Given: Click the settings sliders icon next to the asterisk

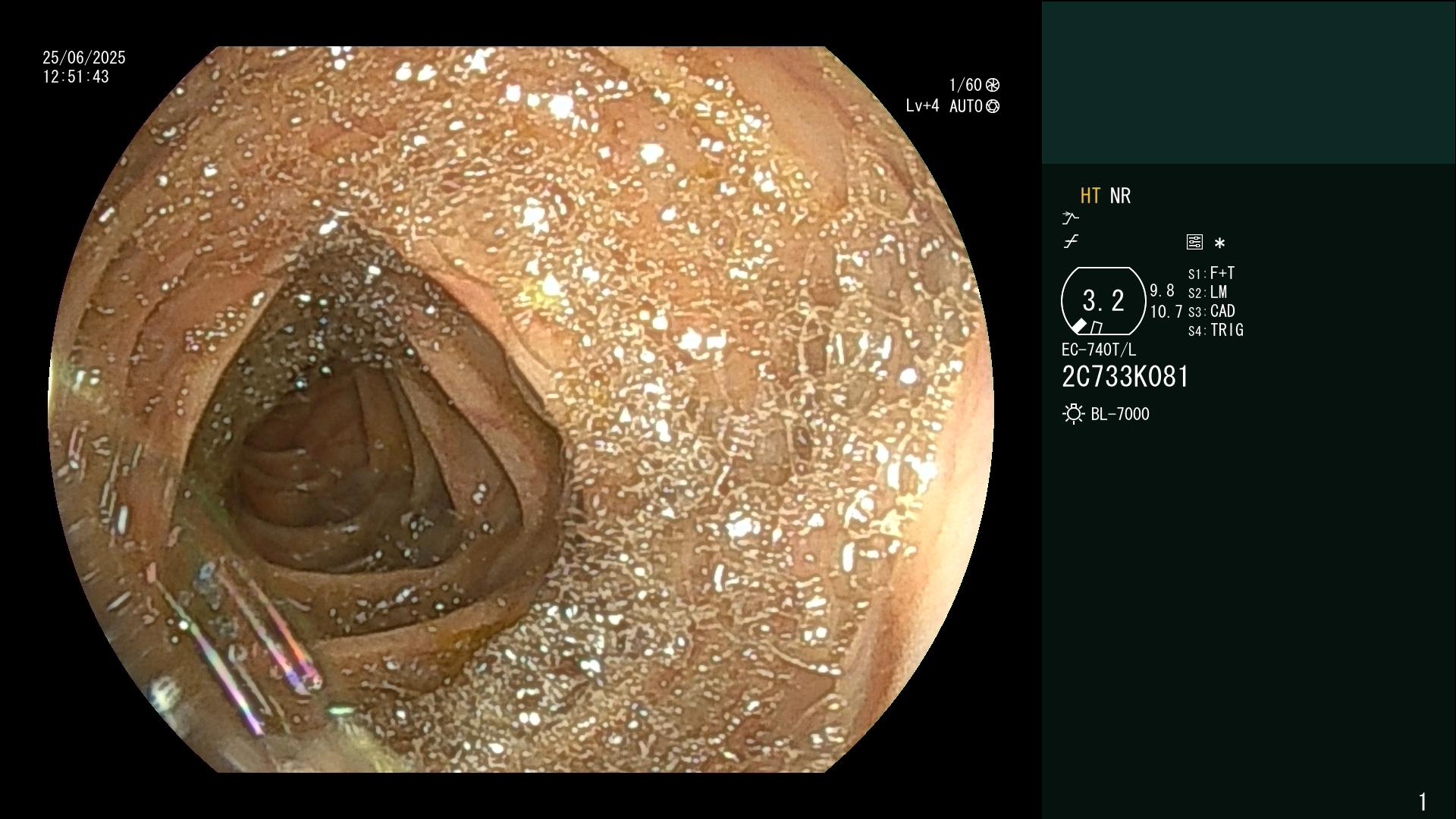Looking at the screenshot, I should click(x=1194, y=242).
